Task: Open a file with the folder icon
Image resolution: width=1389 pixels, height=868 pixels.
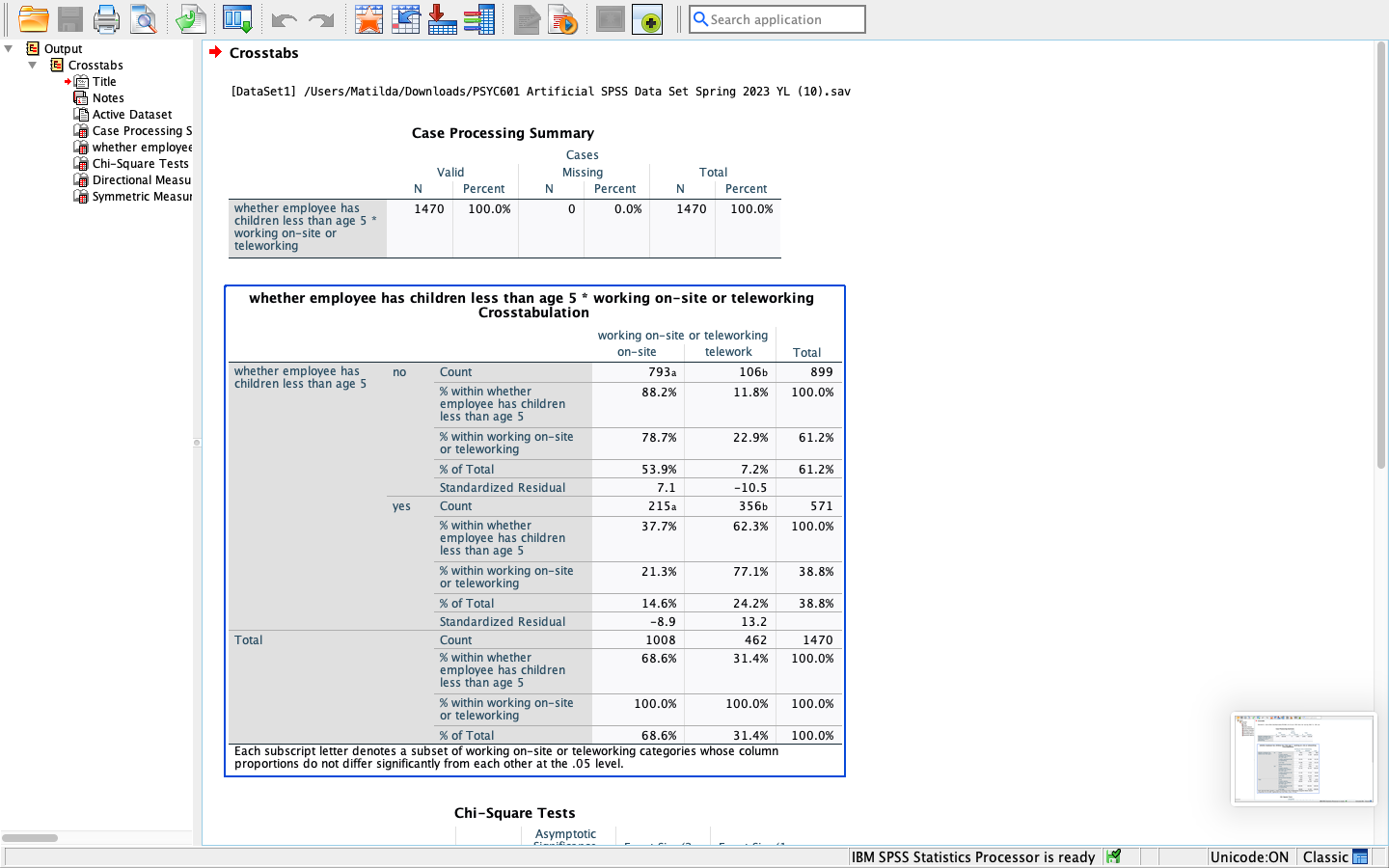Action: [33, 19]
